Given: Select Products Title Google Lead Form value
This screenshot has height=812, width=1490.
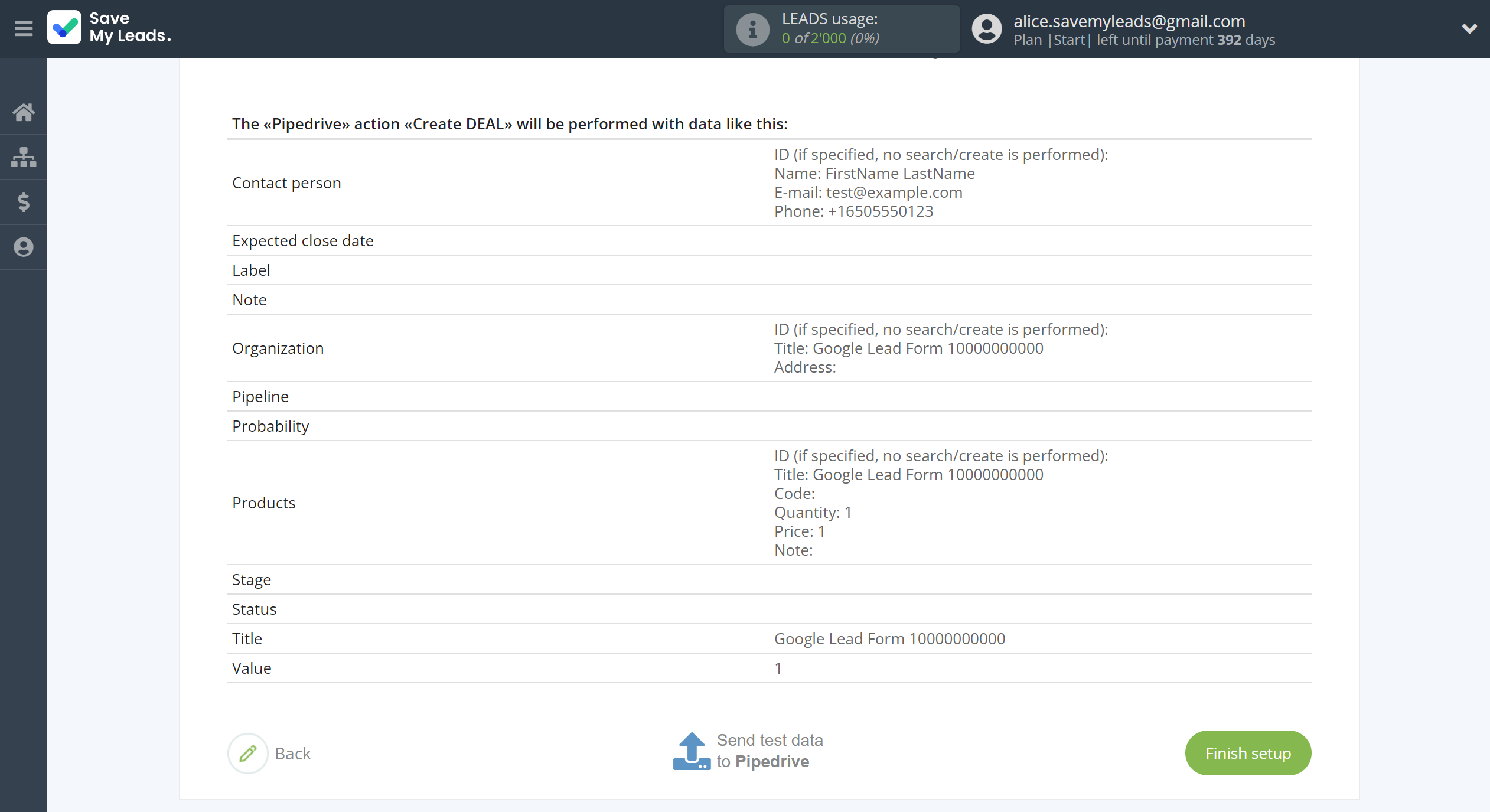Looking at the screenshot, I should coord(908,474).
